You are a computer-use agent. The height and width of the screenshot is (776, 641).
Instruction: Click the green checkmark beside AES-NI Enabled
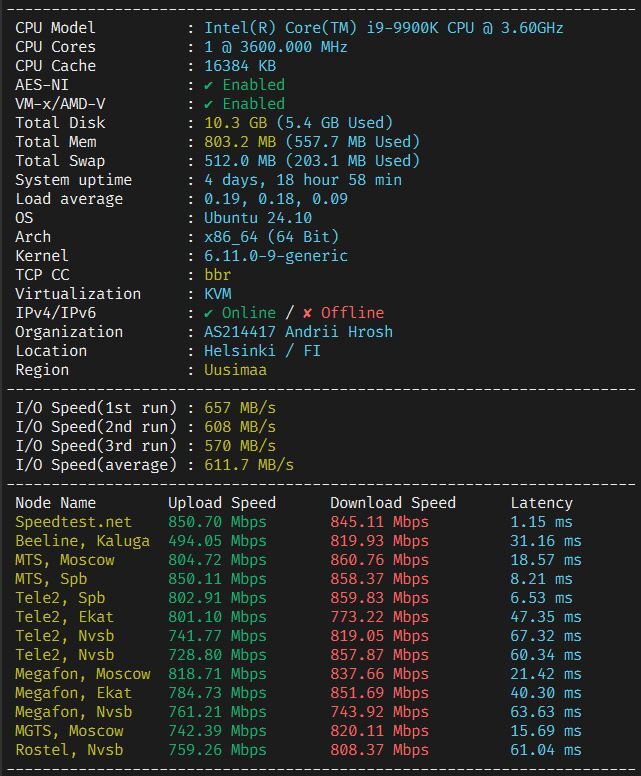point(208,85)
